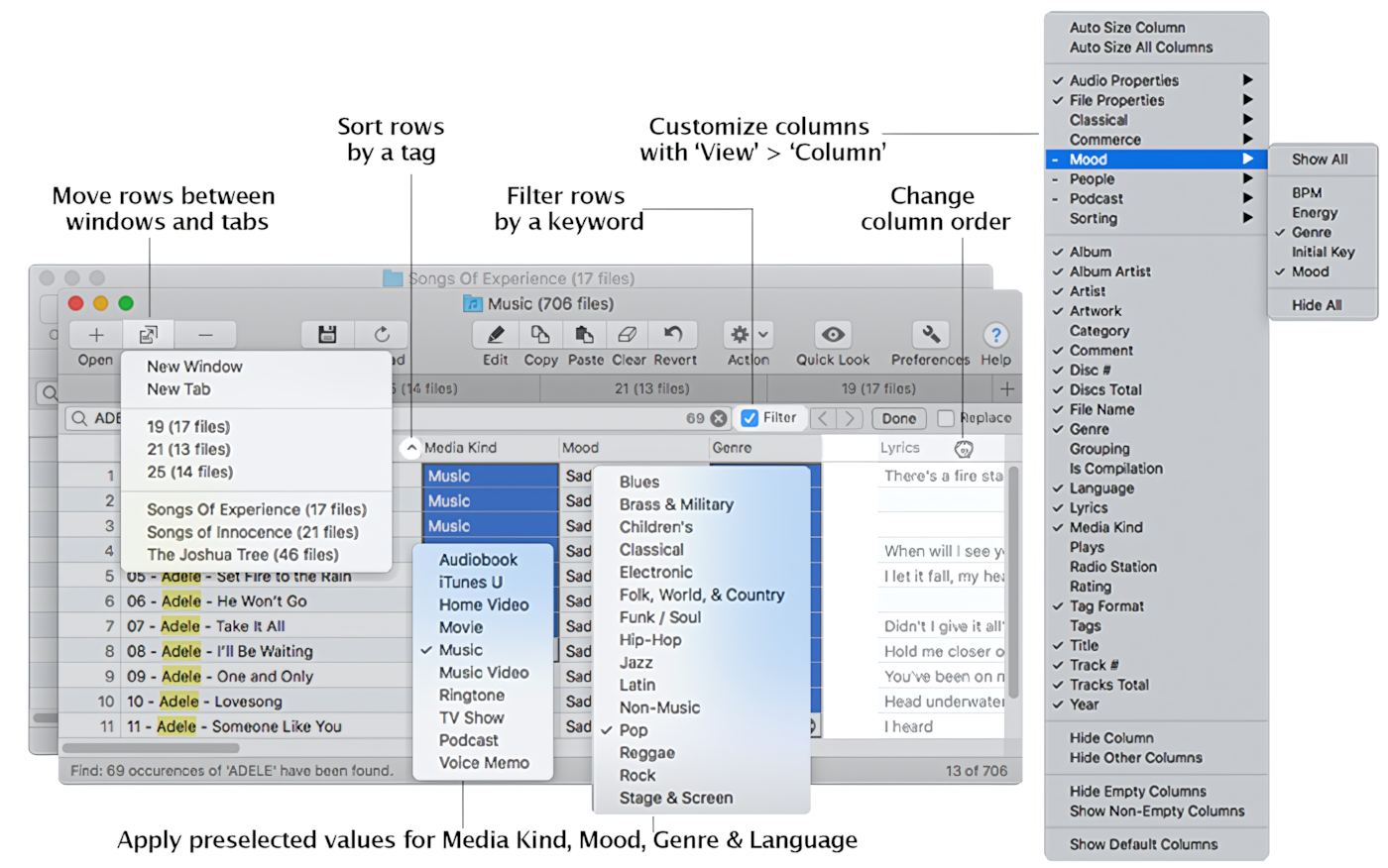Open the Action gear dropdown arrow
The width and height of the screenshot is (1388, 868).
(761, 336)
